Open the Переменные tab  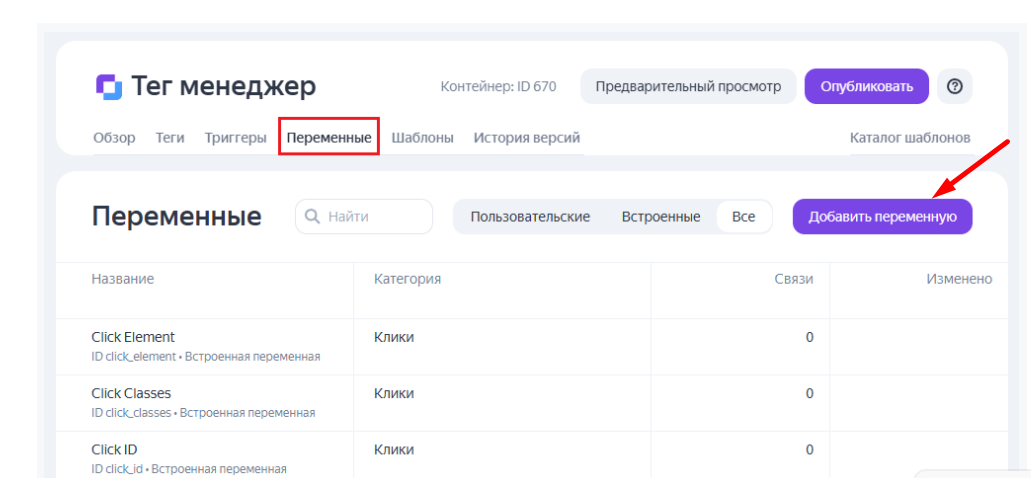329,138
